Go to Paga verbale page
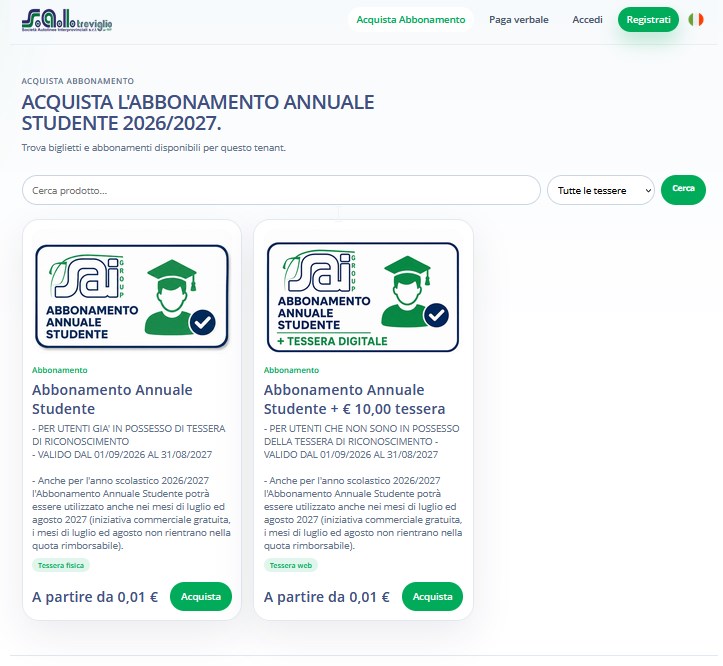 519,19
